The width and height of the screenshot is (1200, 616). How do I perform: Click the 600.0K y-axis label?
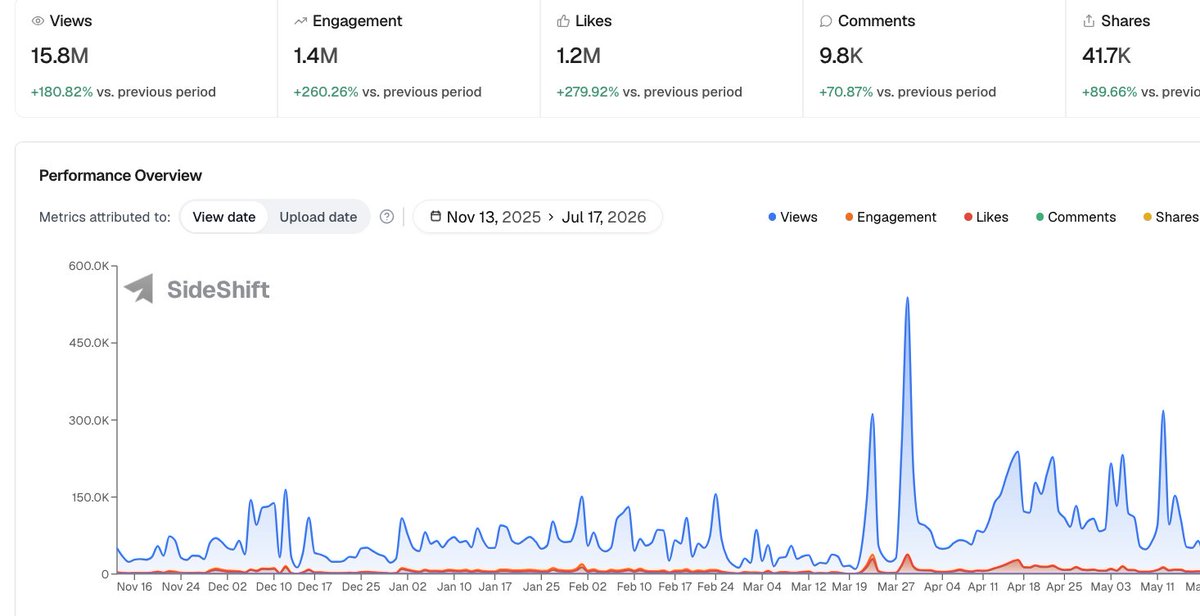88,266
